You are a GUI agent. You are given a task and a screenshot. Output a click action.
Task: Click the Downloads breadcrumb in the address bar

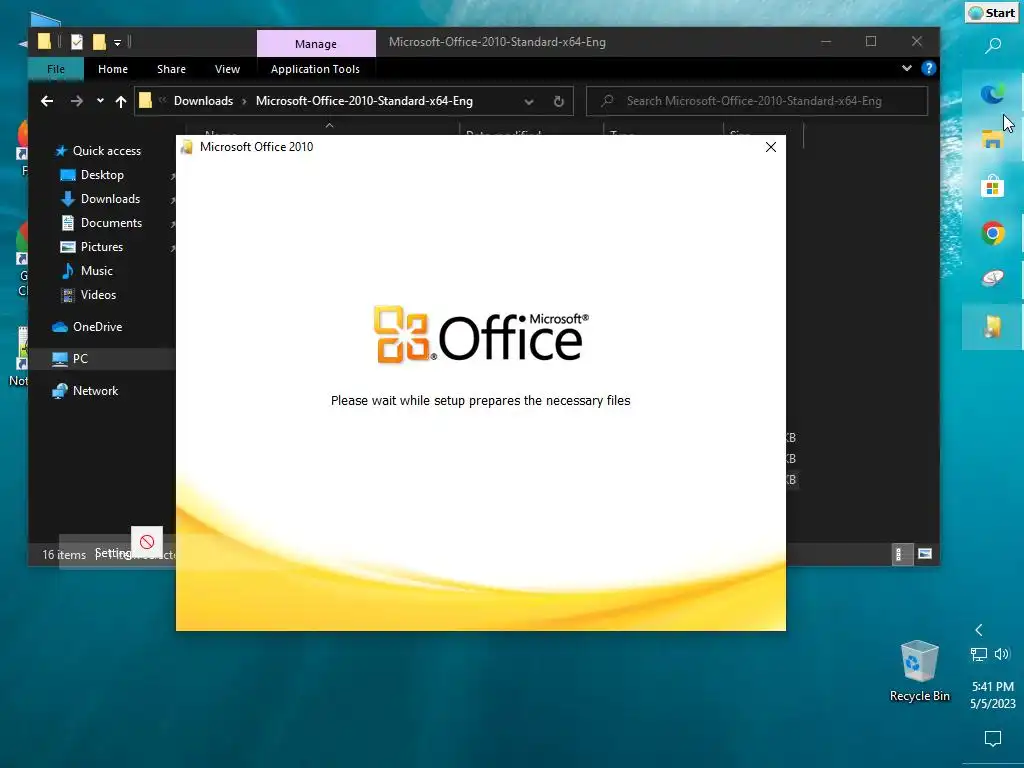[203, 101]
